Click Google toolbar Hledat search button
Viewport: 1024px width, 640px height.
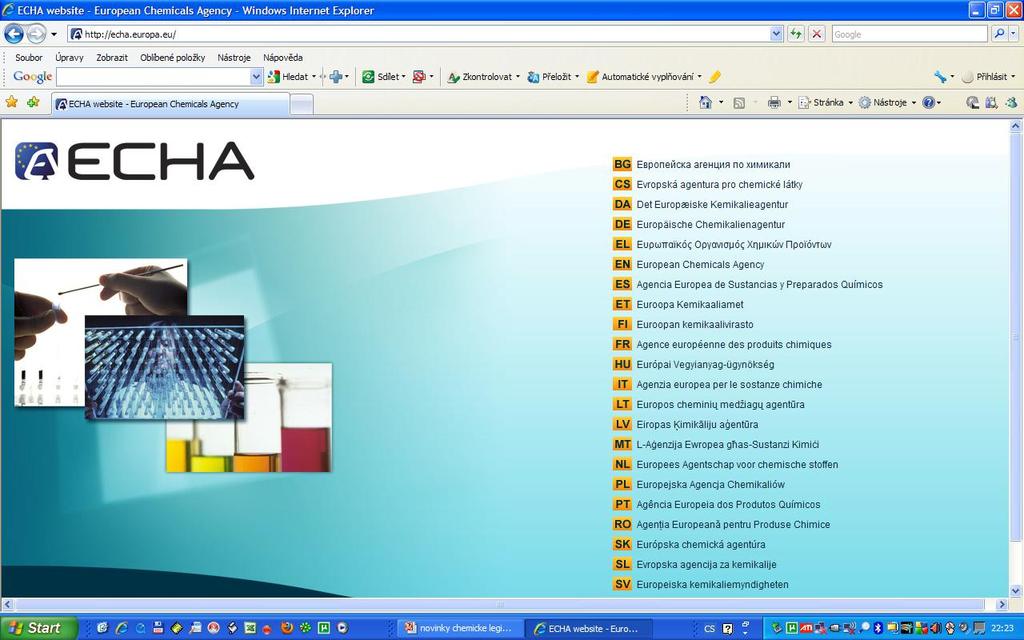pos(288,76)
